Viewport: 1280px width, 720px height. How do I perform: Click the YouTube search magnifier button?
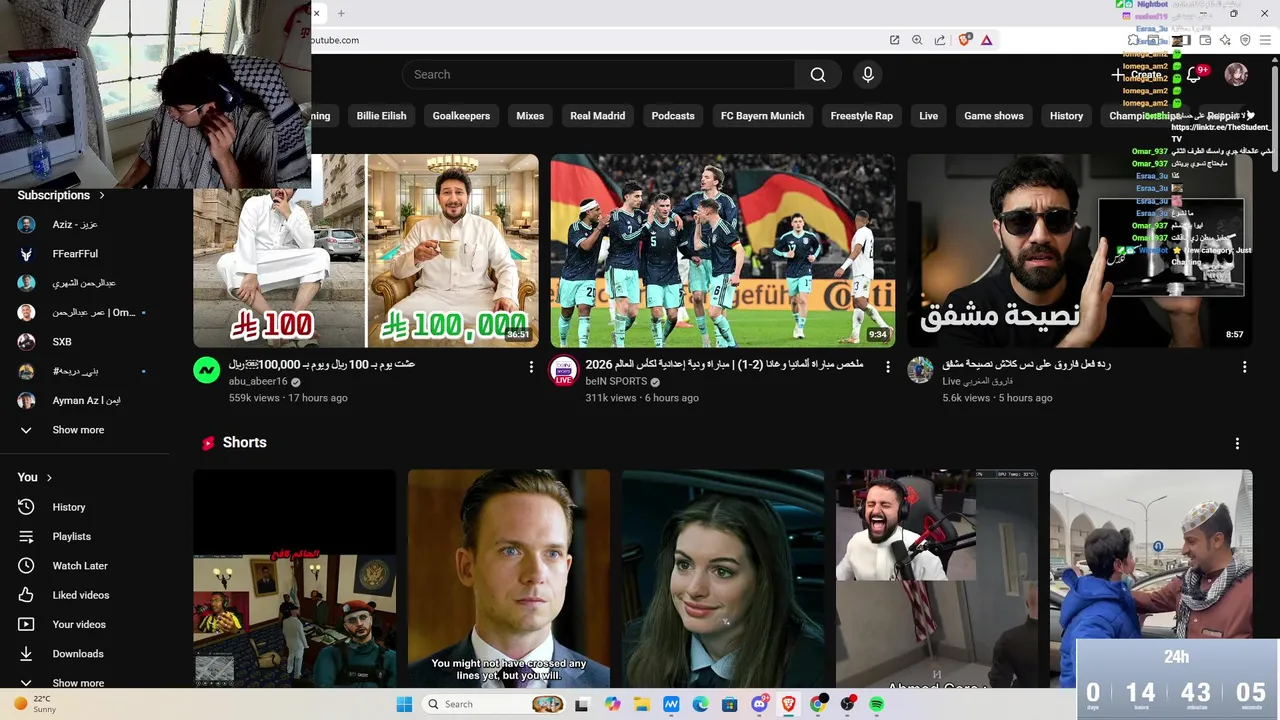[x=818, y=75]
